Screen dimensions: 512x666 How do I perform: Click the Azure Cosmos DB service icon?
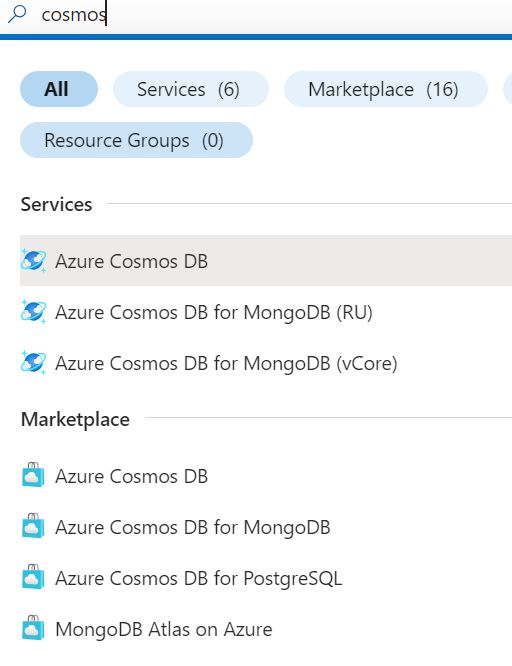tap(33, 260)
